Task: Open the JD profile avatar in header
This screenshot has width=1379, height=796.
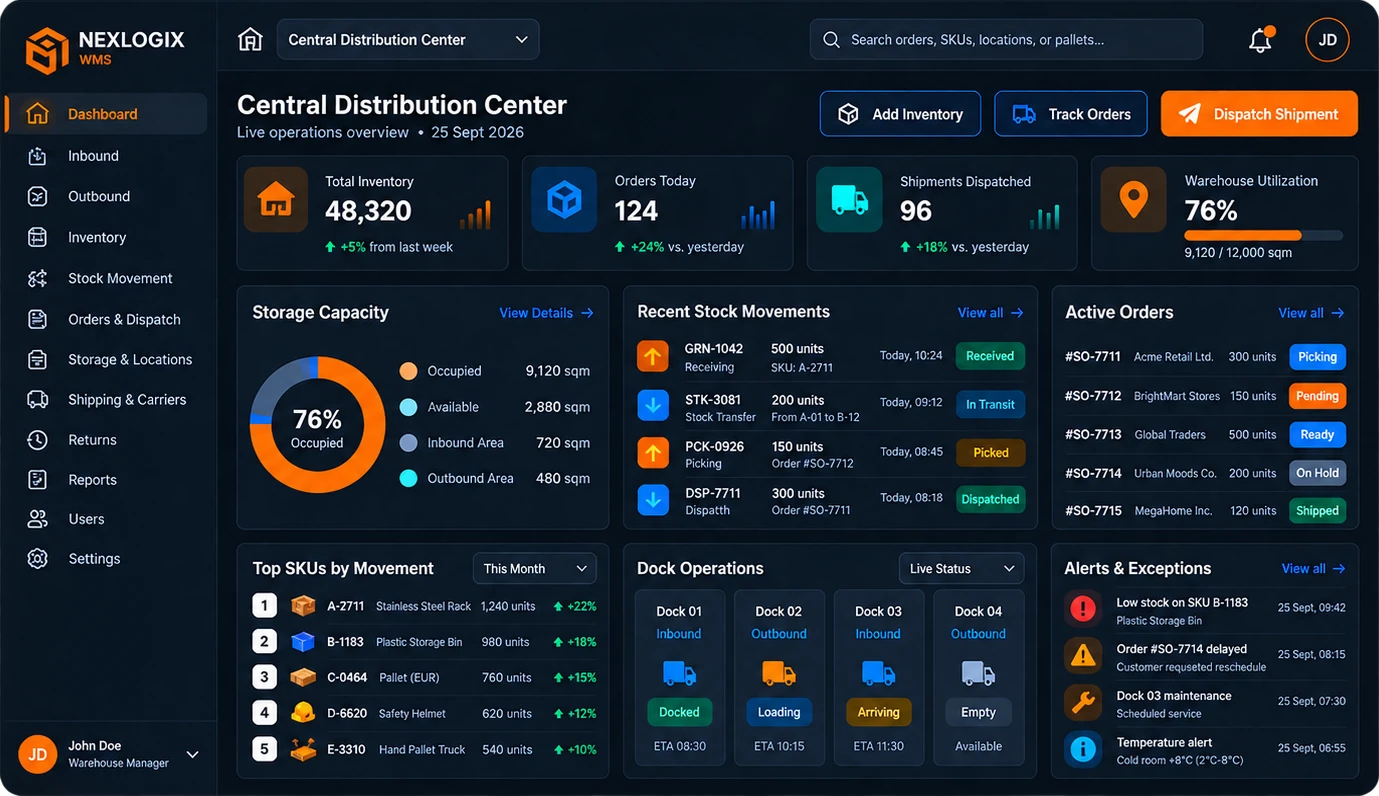Action: (1327, 40)
